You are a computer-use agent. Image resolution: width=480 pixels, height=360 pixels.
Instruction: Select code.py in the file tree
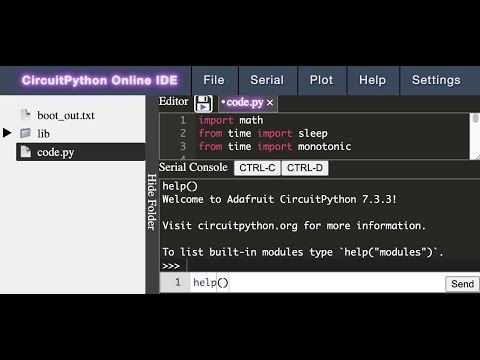(56, 152)
